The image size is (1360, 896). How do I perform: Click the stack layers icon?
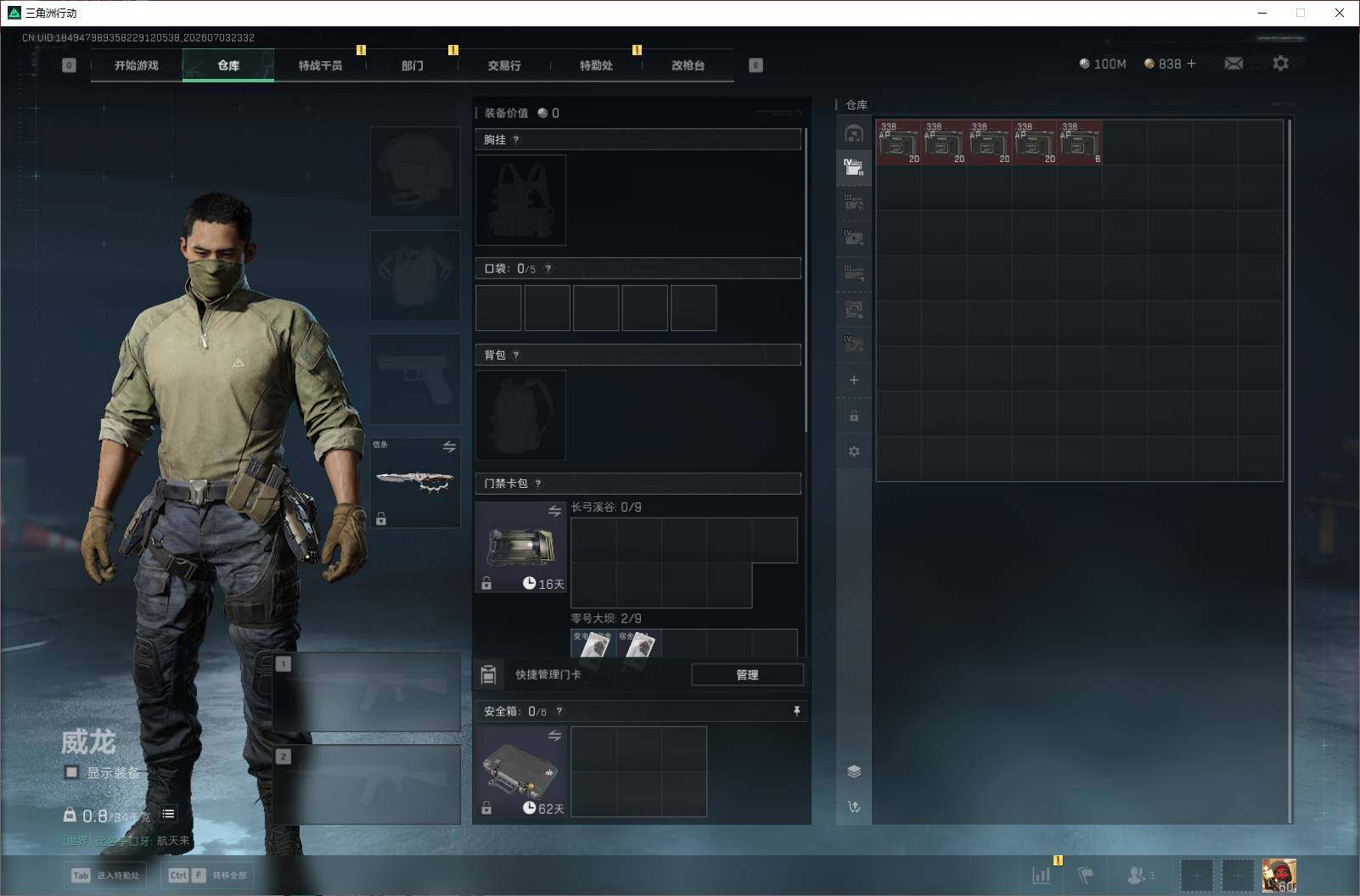(854, 771)
